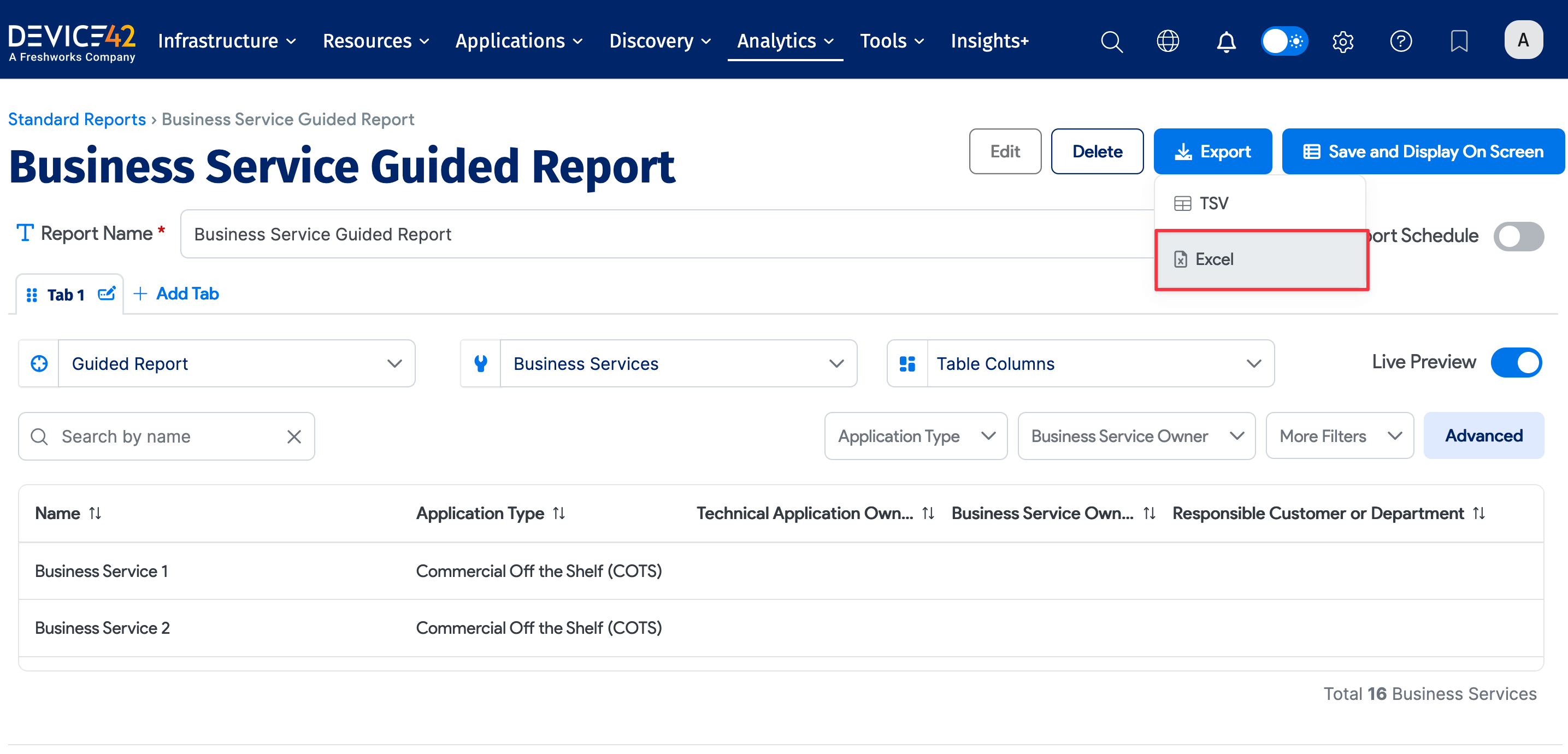This screenshot has width=1568, height=754.
Task: Sort by Responsible Customer or Department arrows
Action: tap(1478, 513)
